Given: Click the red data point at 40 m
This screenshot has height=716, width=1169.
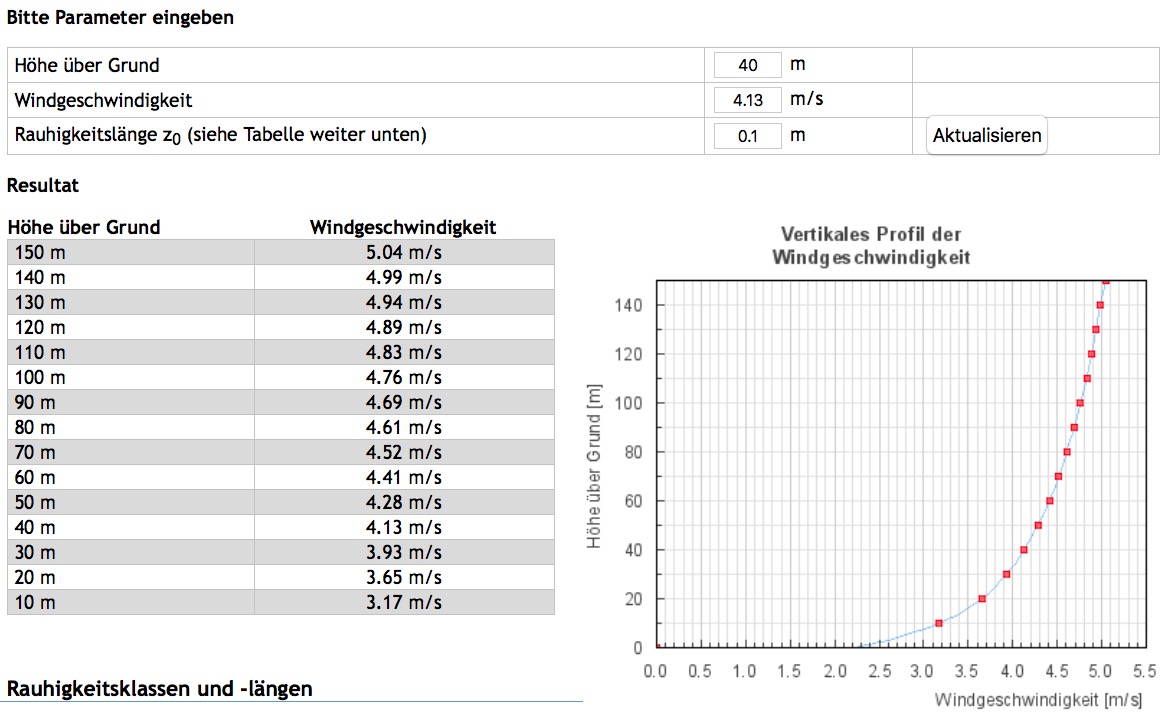Looking at the screenshot, I should click(x=1024, y=550).
